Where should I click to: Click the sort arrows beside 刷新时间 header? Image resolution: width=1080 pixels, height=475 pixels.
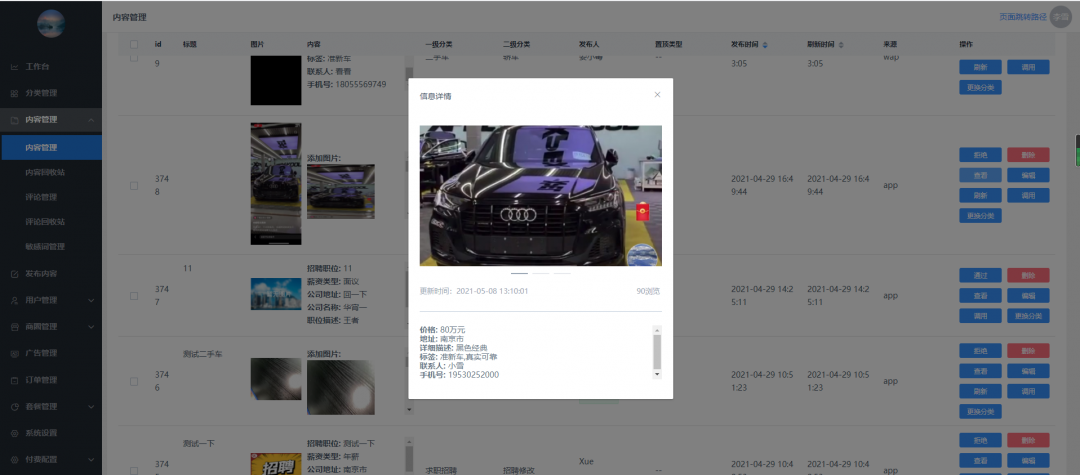pos(841,45)
